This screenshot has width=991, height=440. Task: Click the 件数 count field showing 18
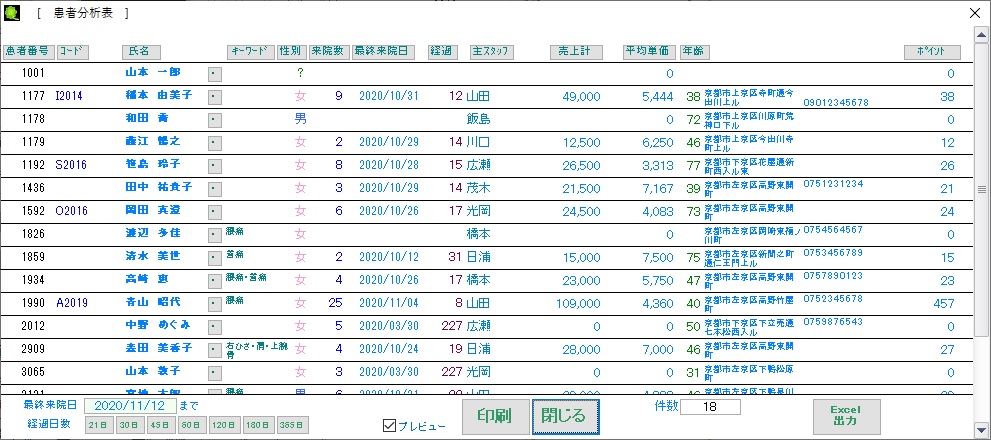[x=710, y=406]
